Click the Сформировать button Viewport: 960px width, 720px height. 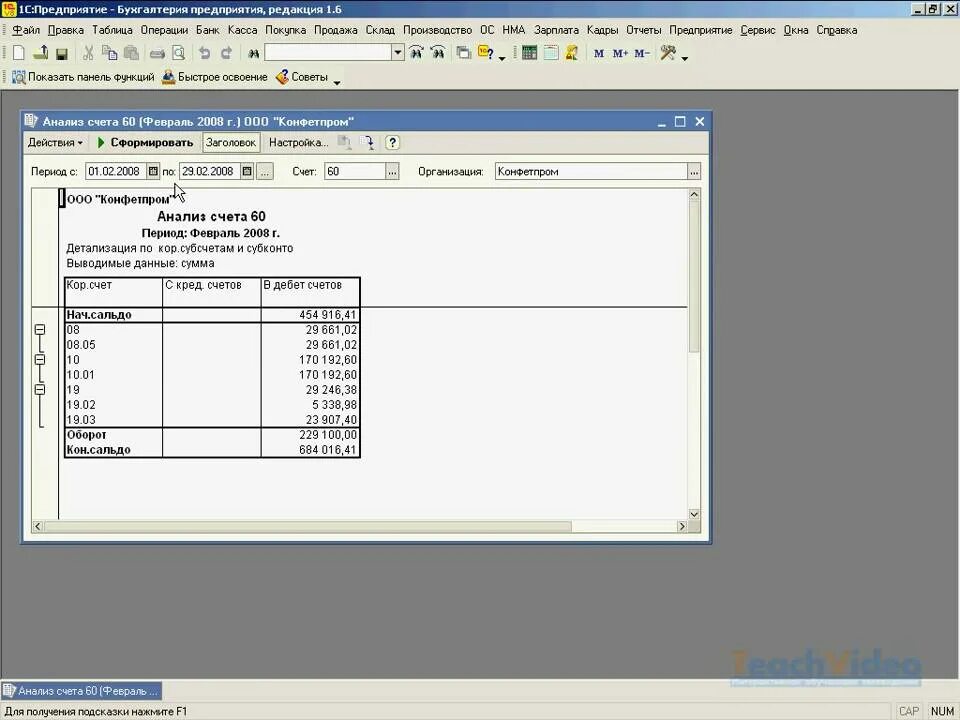click(145, 143)
